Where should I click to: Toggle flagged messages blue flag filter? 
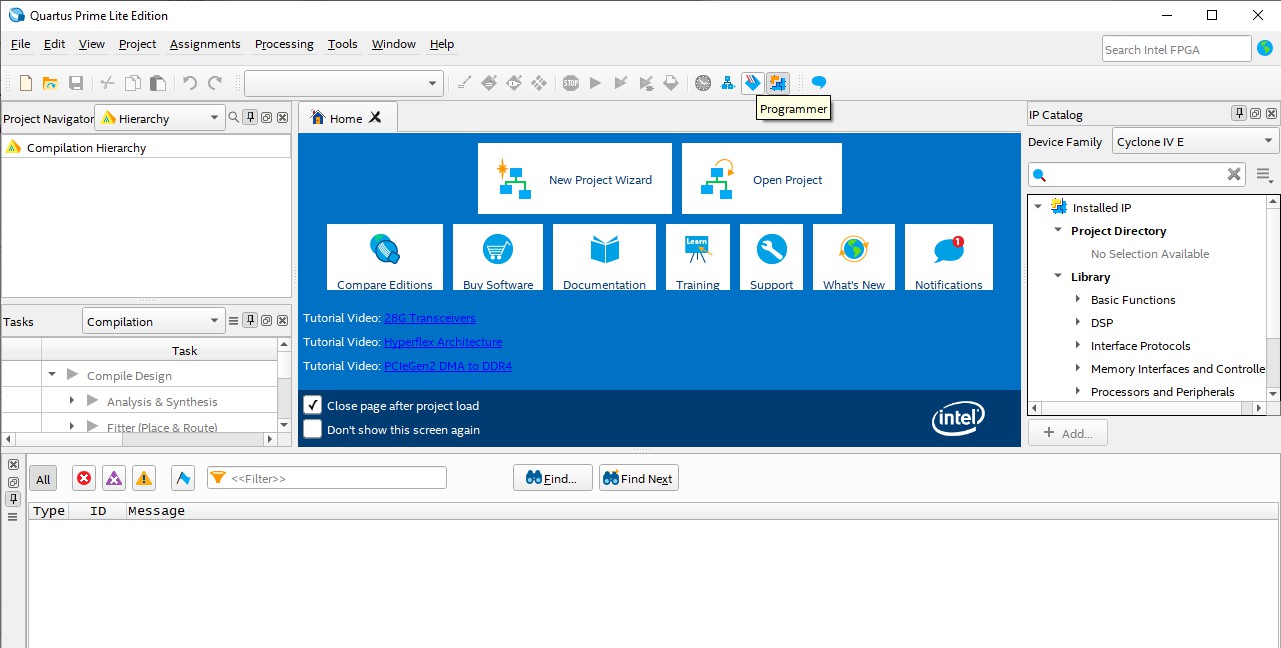tap(182, 479)
